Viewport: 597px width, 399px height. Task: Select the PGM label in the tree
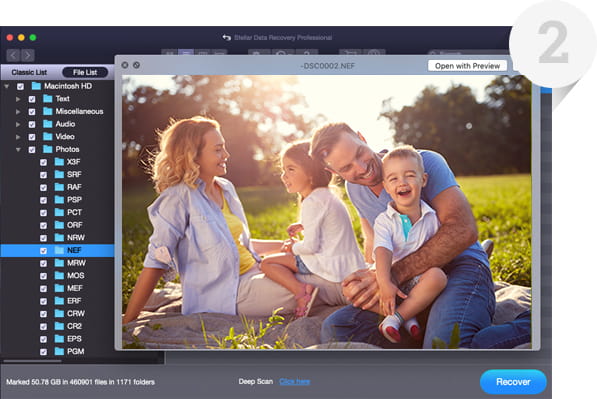75,351
